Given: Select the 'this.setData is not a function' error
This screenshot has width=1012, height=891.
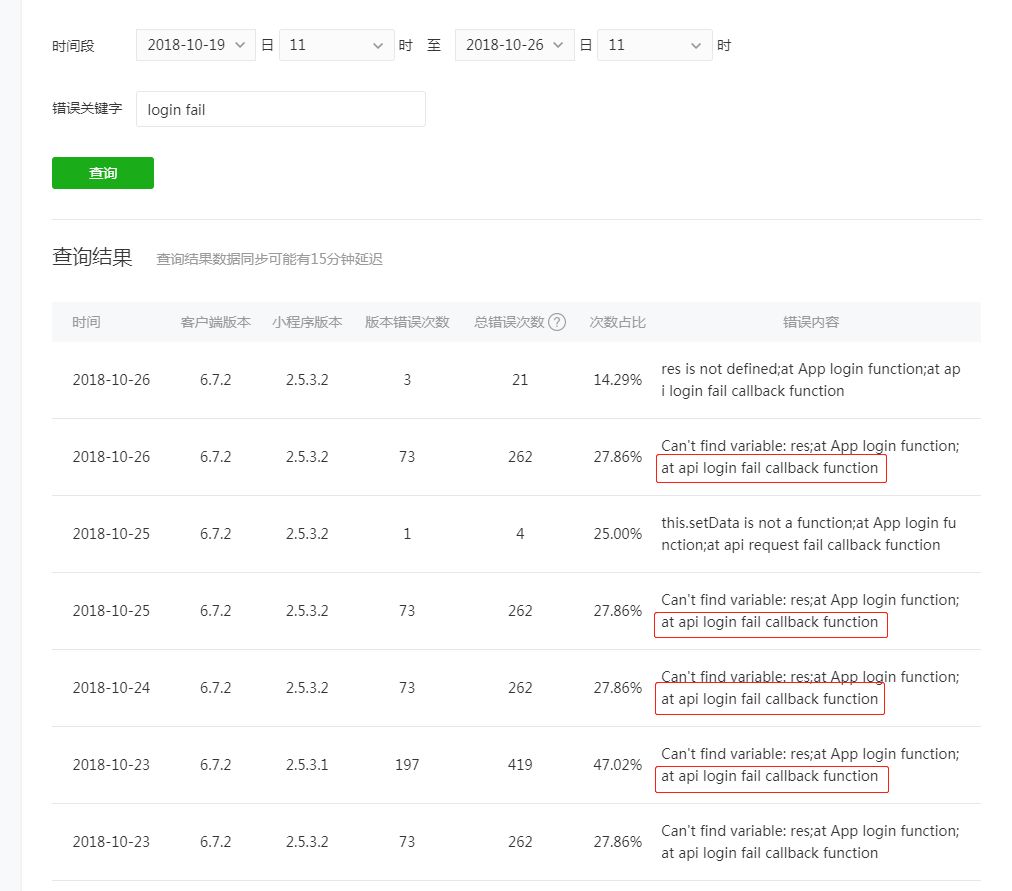Looking at the screenshot, I should click(x=809, y=534).
